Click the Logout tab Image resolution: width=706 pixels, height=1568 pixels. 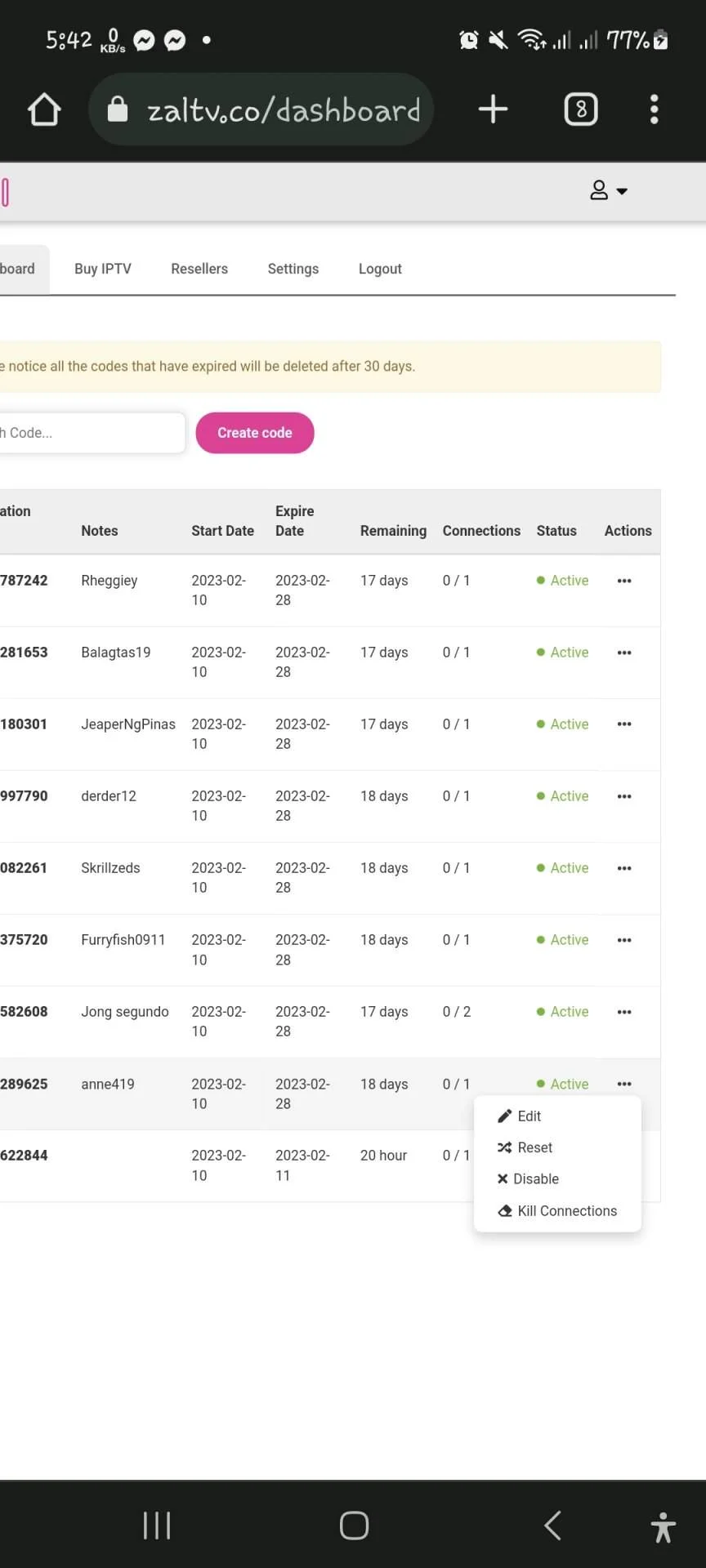[380, 269]
